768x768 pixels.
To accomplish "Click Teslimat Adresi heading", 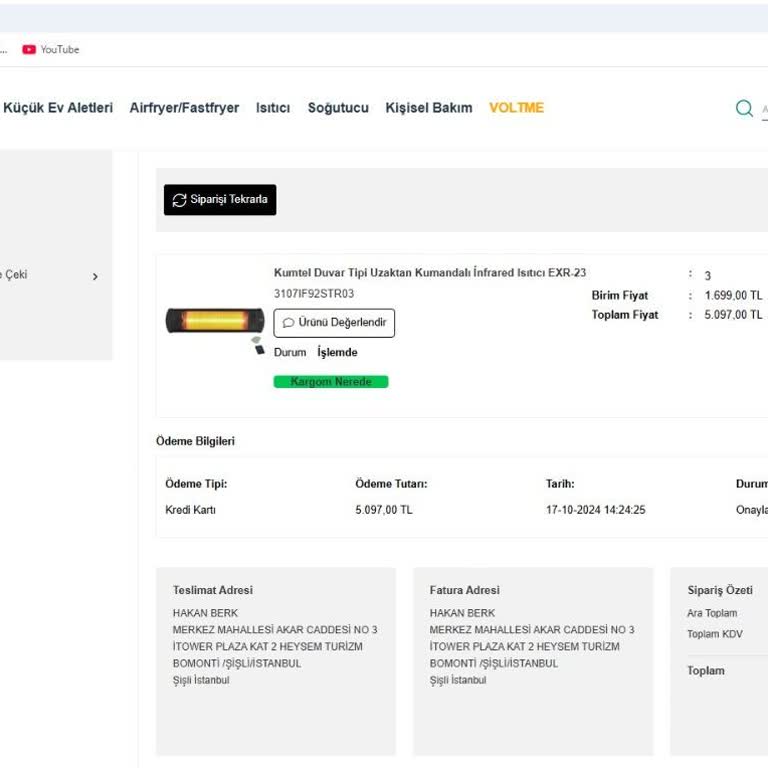I will (213, 590).
